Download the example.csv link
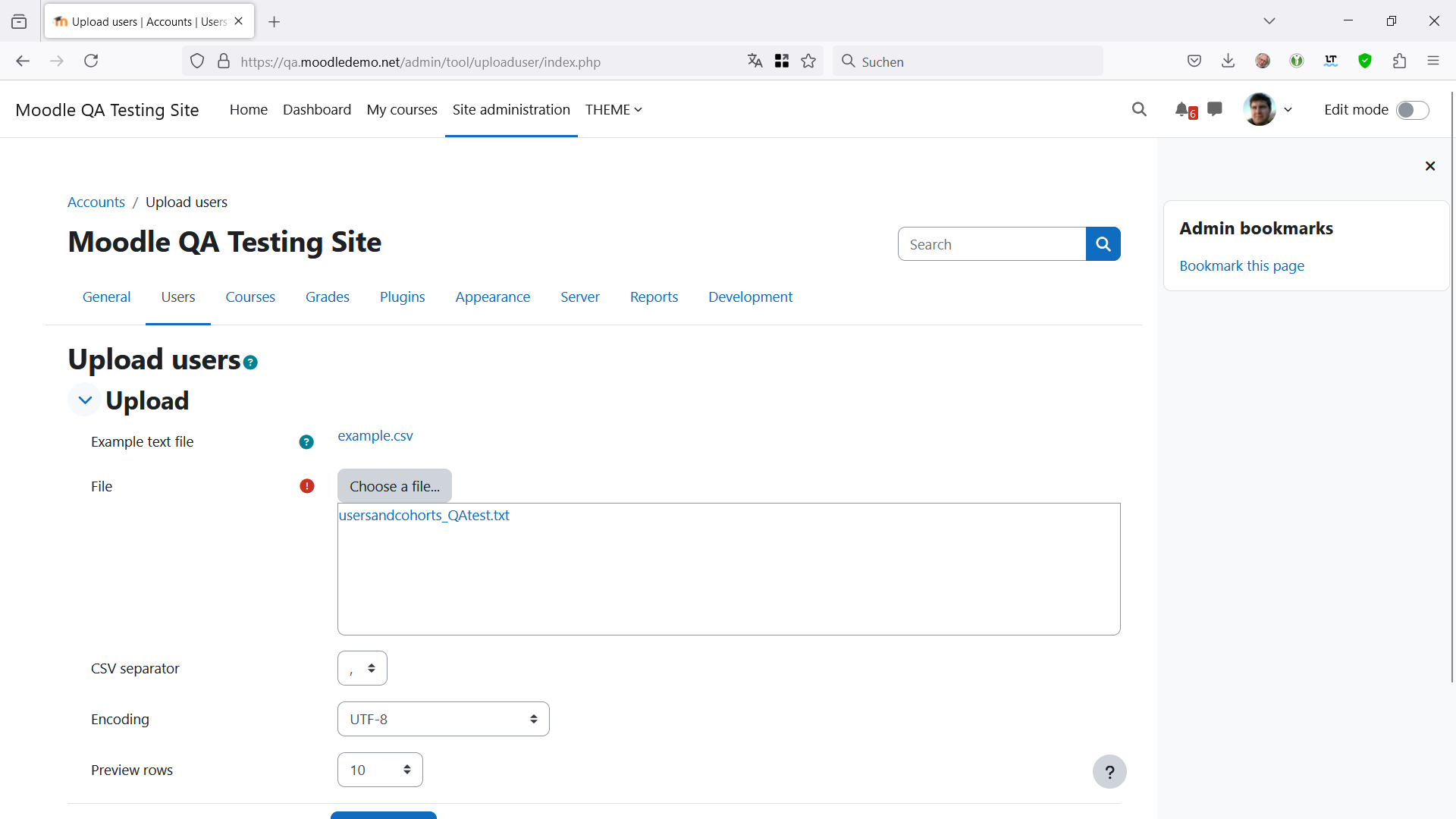Image resolution: width=1456 pixels, height=819 pixels. pos(375,436)
